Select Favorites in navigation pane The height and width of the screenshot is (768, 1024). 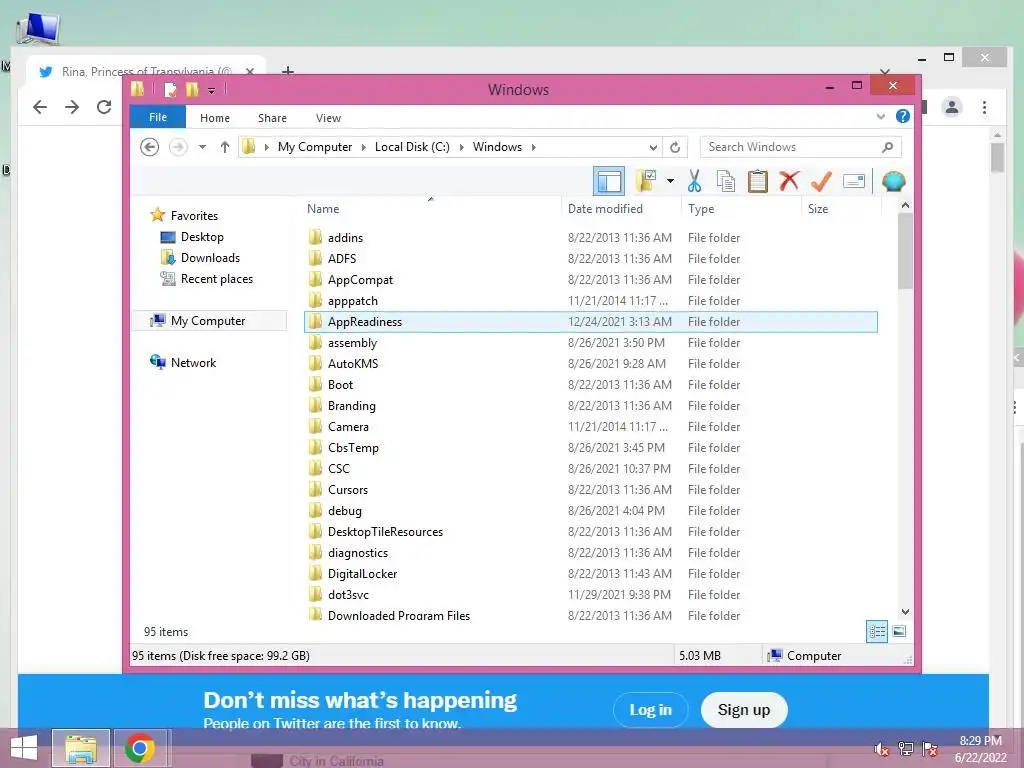194,216
